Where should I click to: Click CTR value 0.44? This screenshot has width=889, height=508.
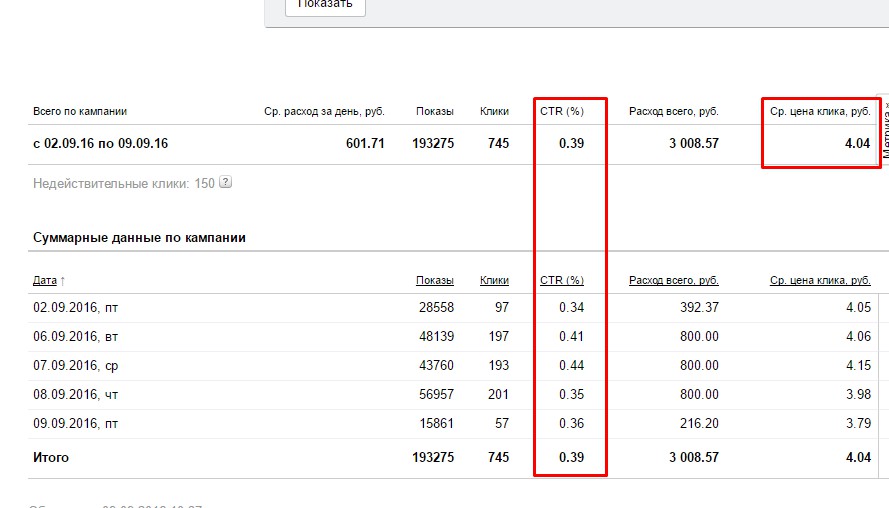click(x=572, y=366)
